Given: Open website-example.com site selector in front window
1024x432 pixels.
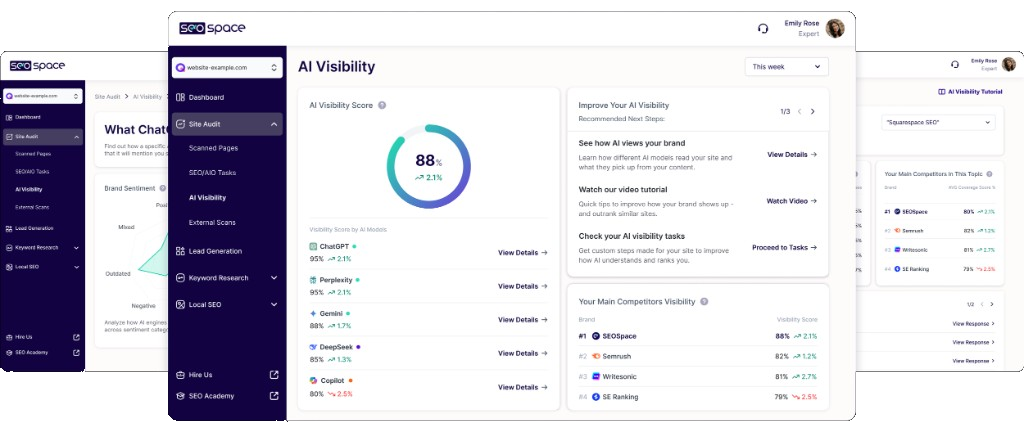Looking at the screenshot, I should [x=227, y=67].
